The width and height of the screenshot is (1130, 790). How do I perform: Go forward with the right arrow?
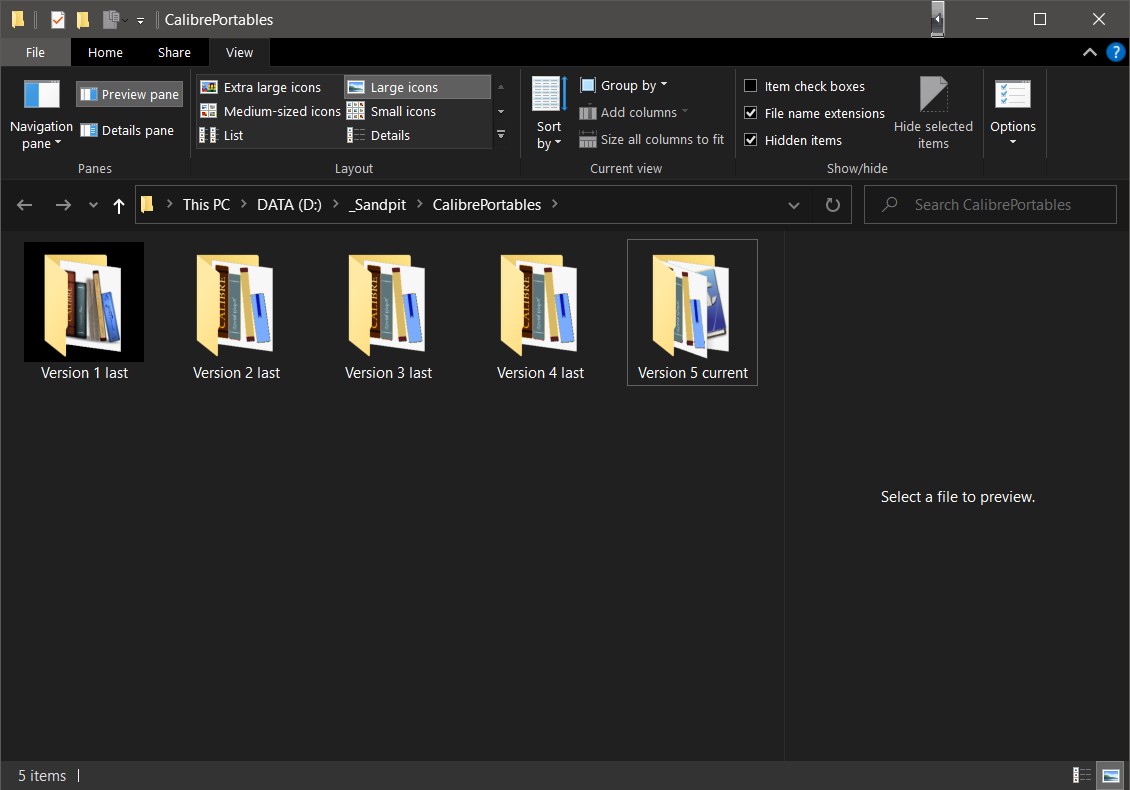tap(63, 205)
